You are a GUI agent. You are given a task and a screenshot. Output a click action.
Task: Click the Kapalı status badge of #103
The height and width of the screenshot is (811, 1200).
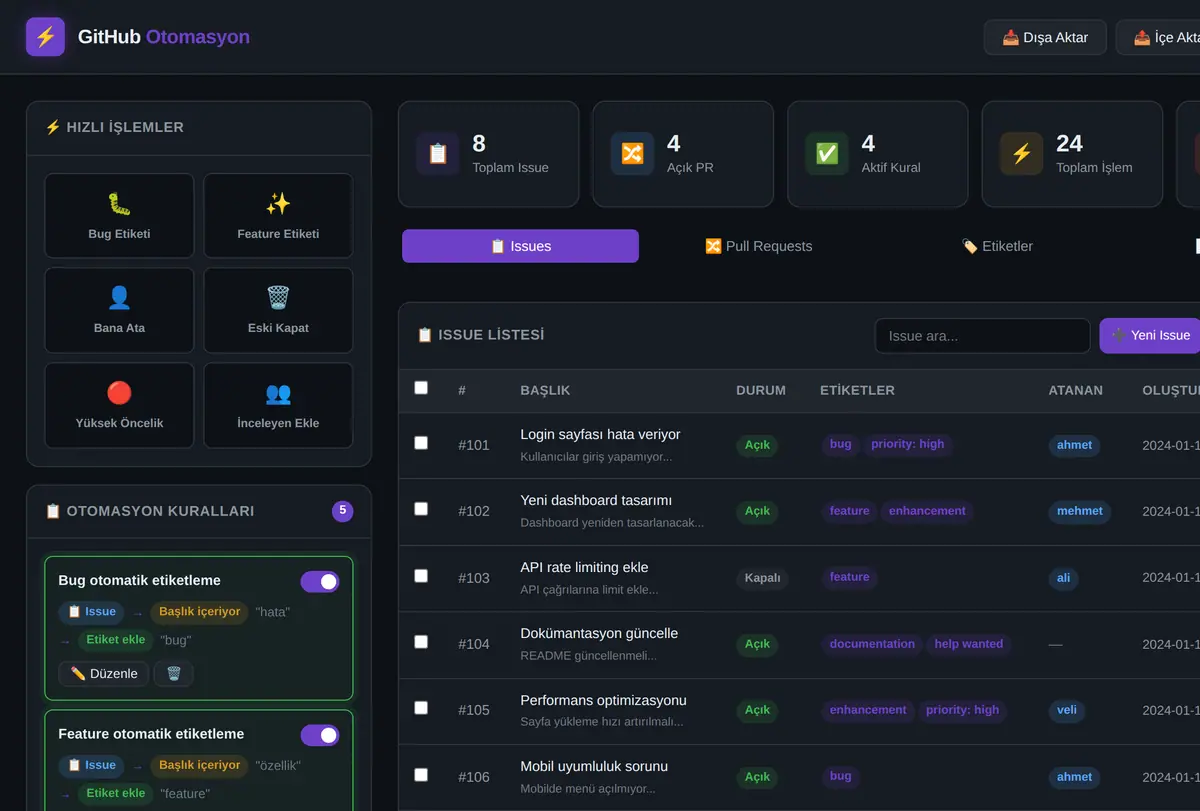pyautogui.click(x=763, y=578)
